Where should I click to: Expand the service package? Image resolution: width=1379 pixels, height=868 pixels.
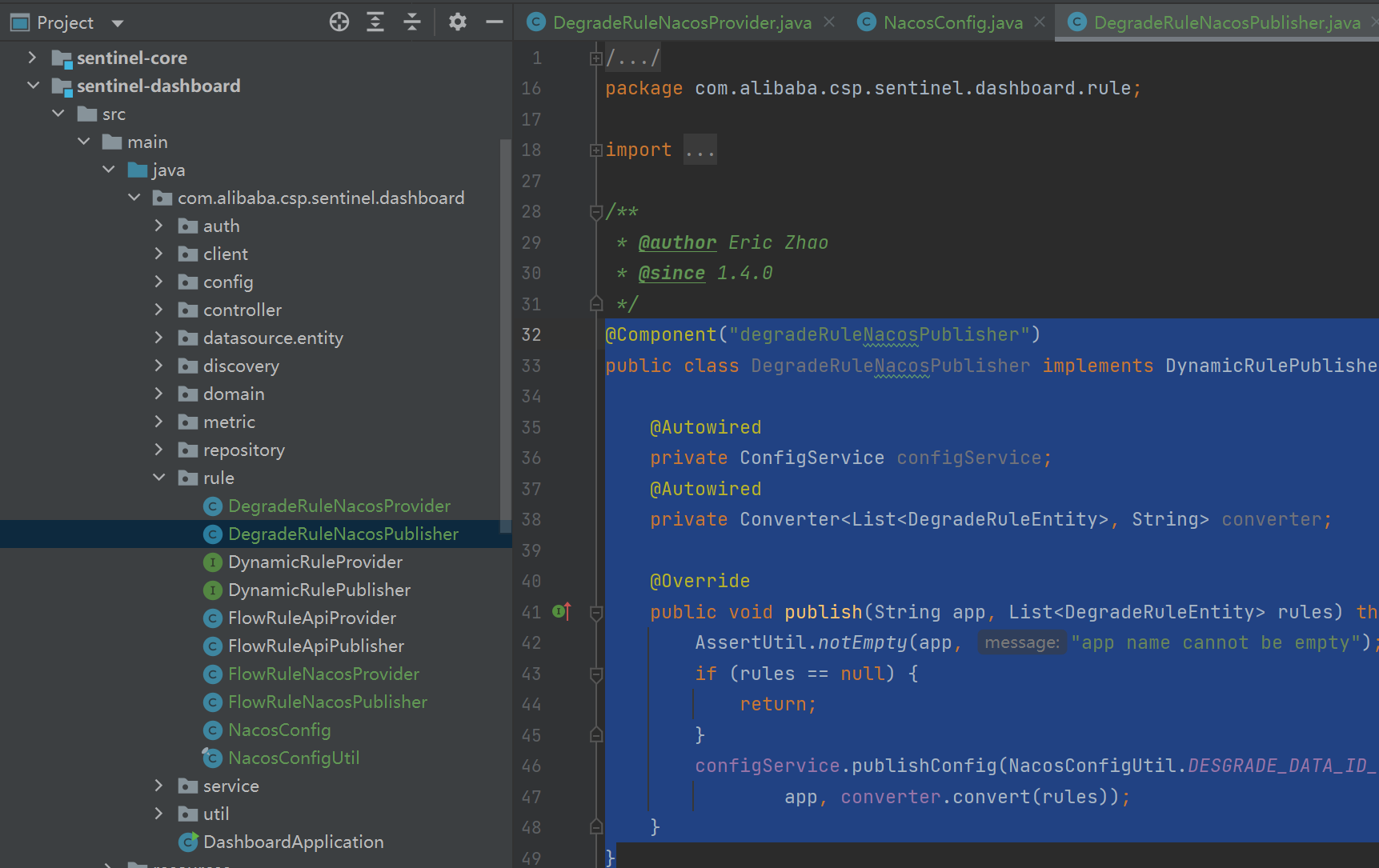[x=158, y=786]
